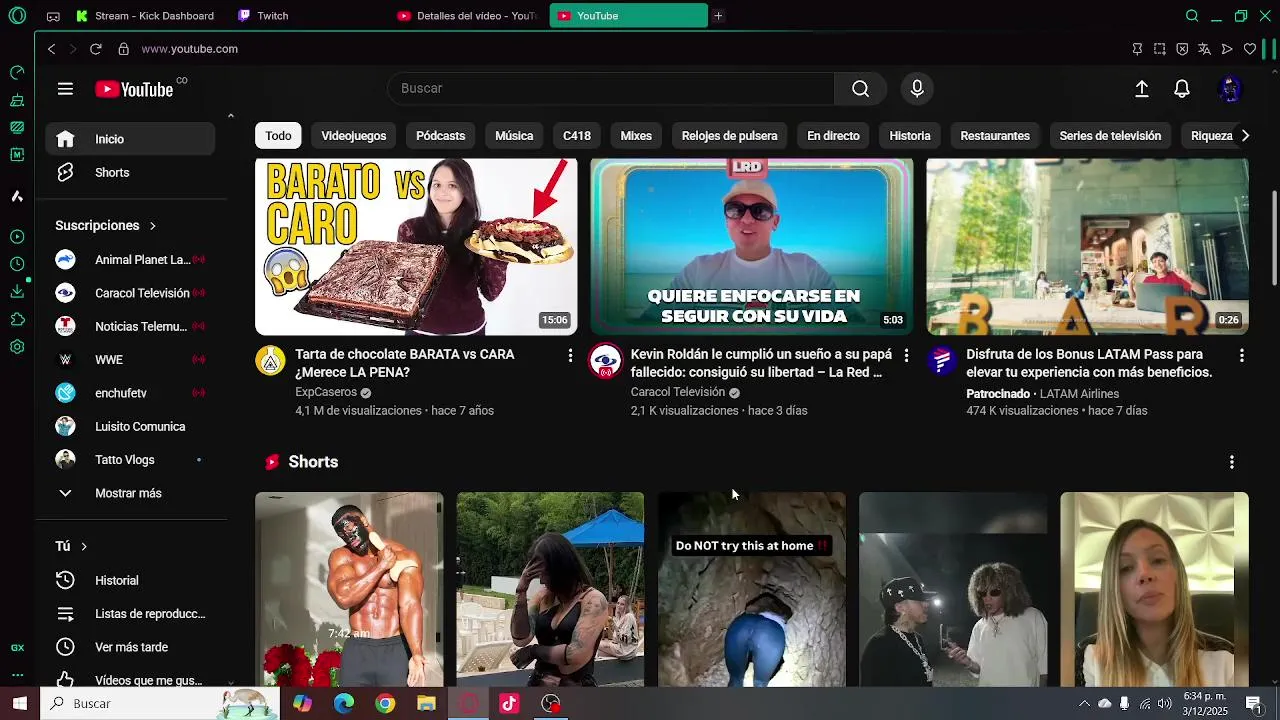Open browser tab search magnifier
The image size is (1280, 720).
[x=1192, y=16]
